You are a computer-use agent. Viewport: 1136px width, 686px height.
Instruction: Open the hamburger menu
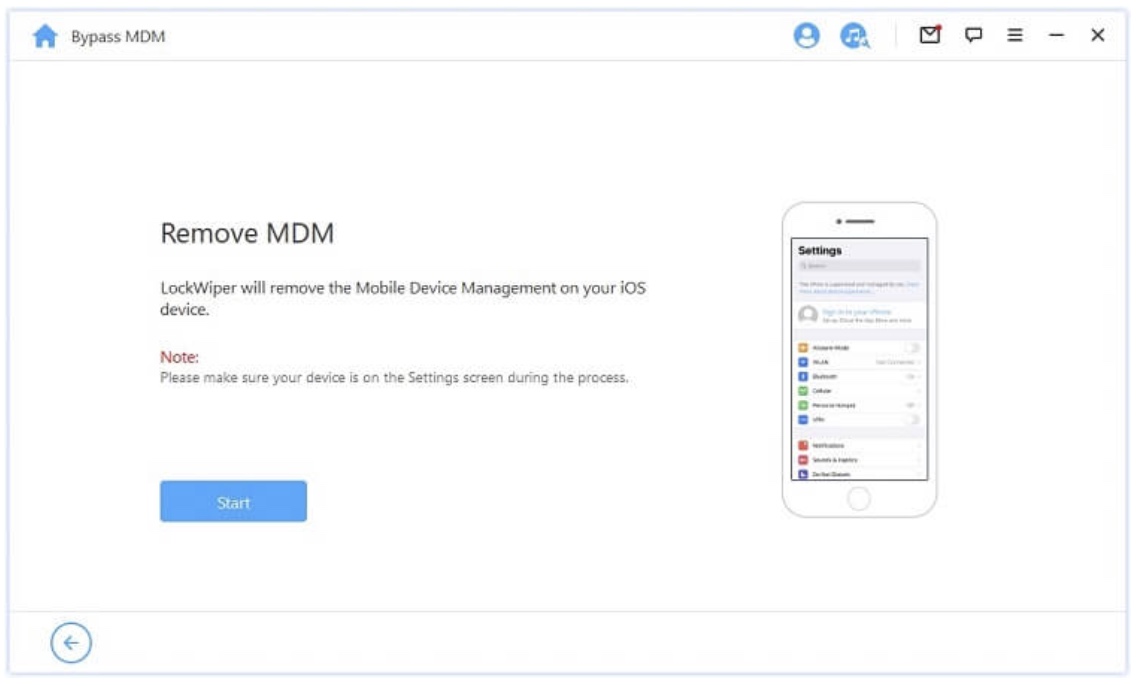[1014, 35]
